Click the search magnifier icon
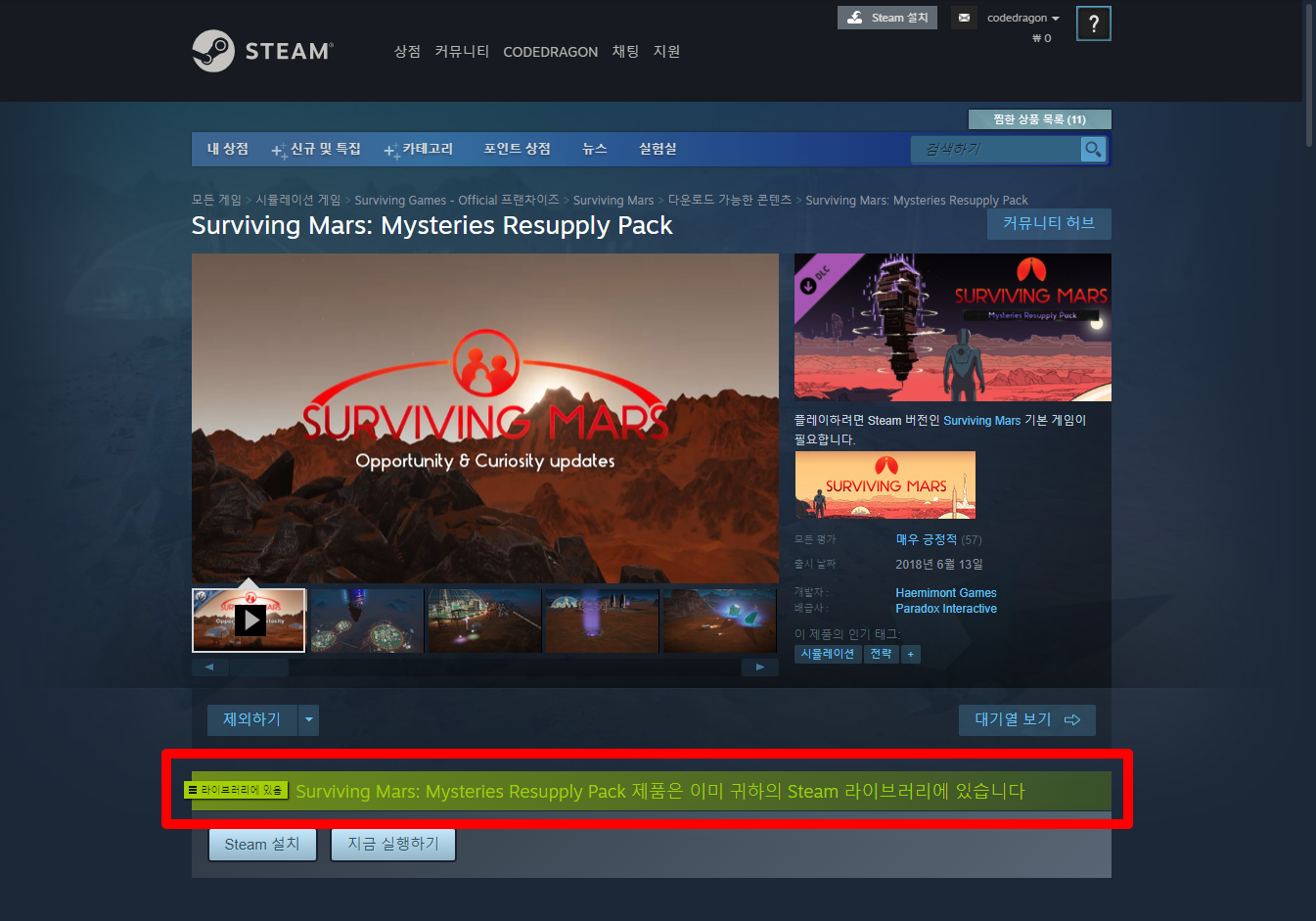Image resolution: width=1316 pixels, height=921 pixels. tap(1093, 149)
